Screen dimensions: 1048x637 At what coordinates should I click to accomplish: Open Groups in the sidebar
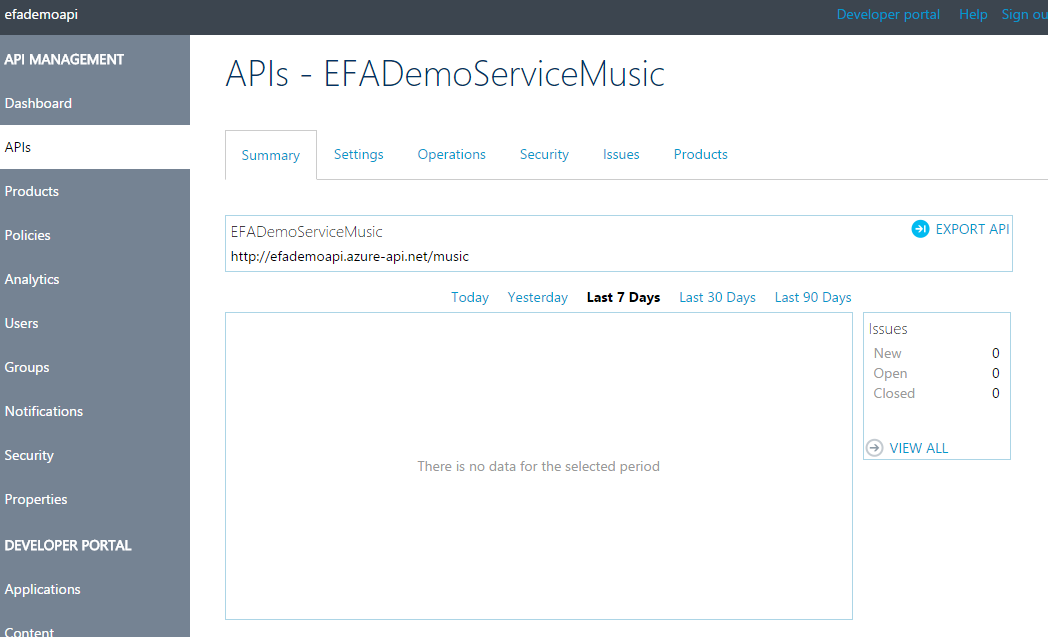pyautogui.click(x=95, y=368)
